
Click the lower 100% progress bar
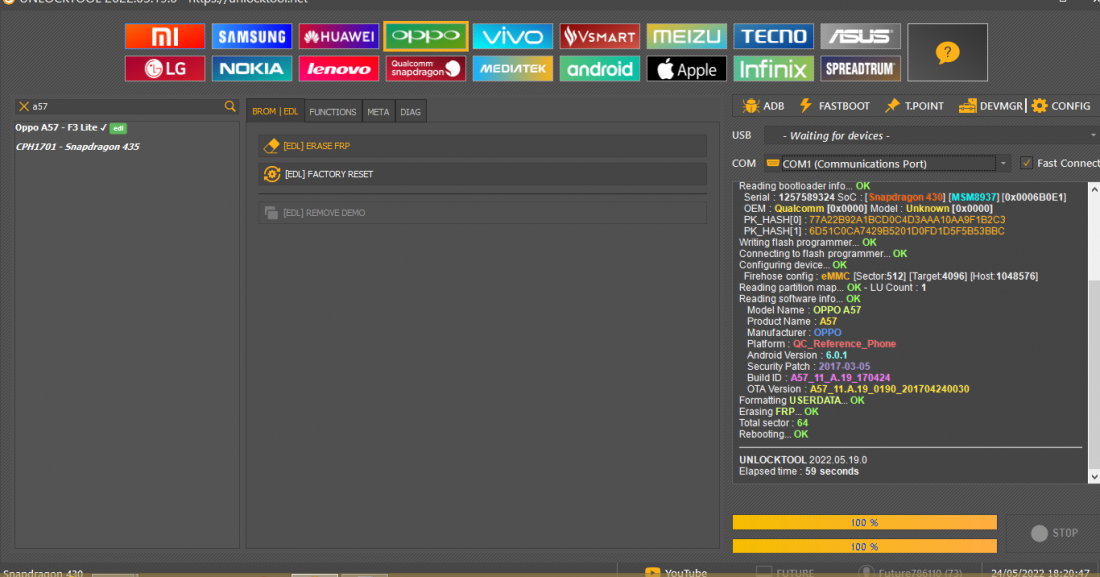pos(864,546)
